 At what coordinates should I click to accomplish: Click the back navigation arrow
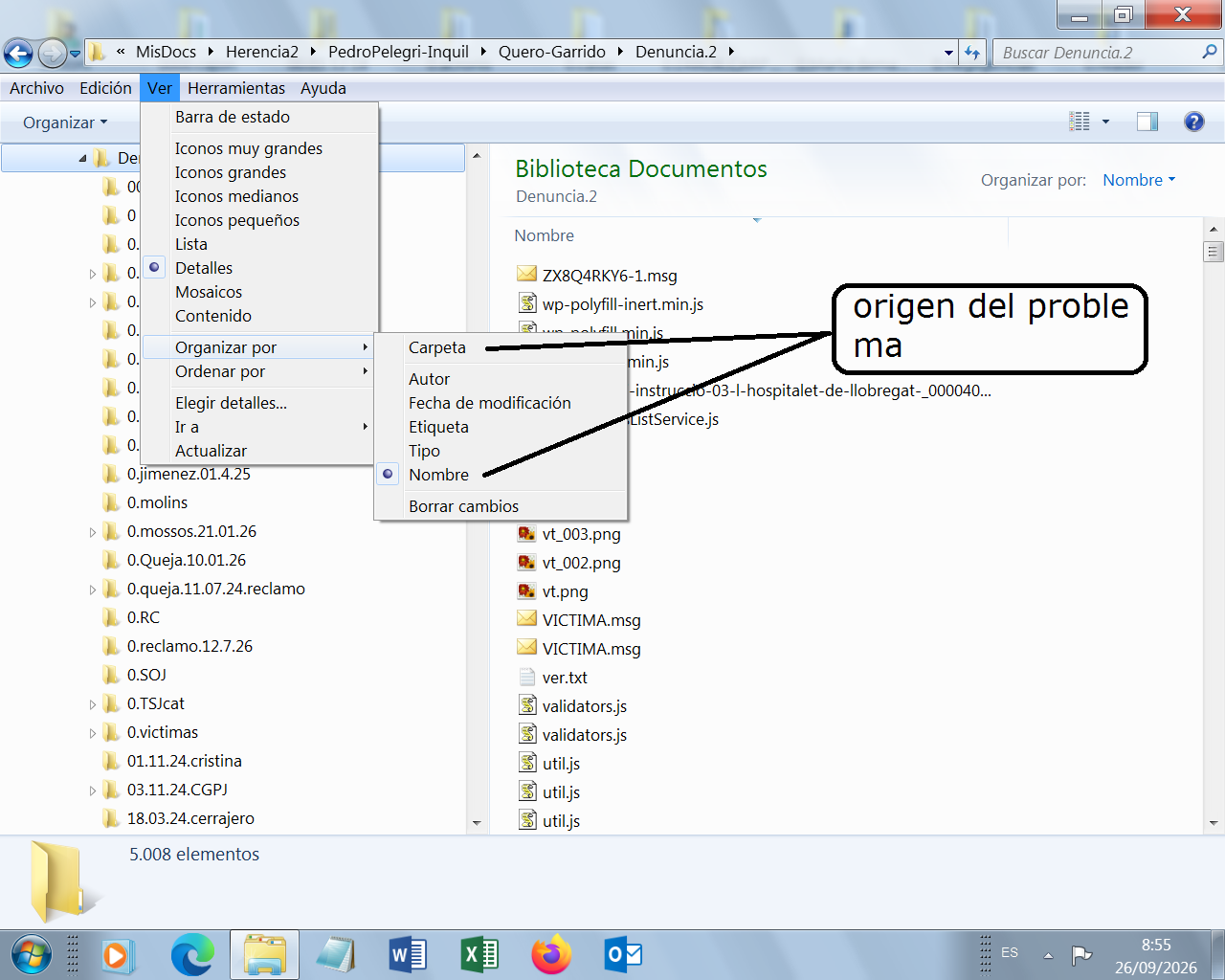pyautogui.click(x=18, y=53)
